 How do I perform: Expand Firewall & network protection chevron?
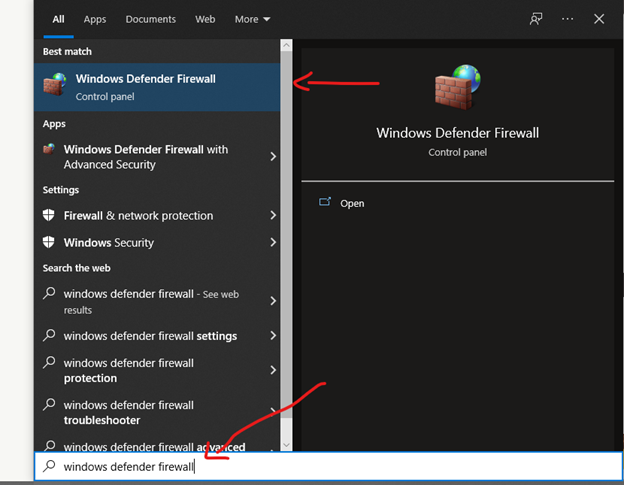[x=273, y=215]
